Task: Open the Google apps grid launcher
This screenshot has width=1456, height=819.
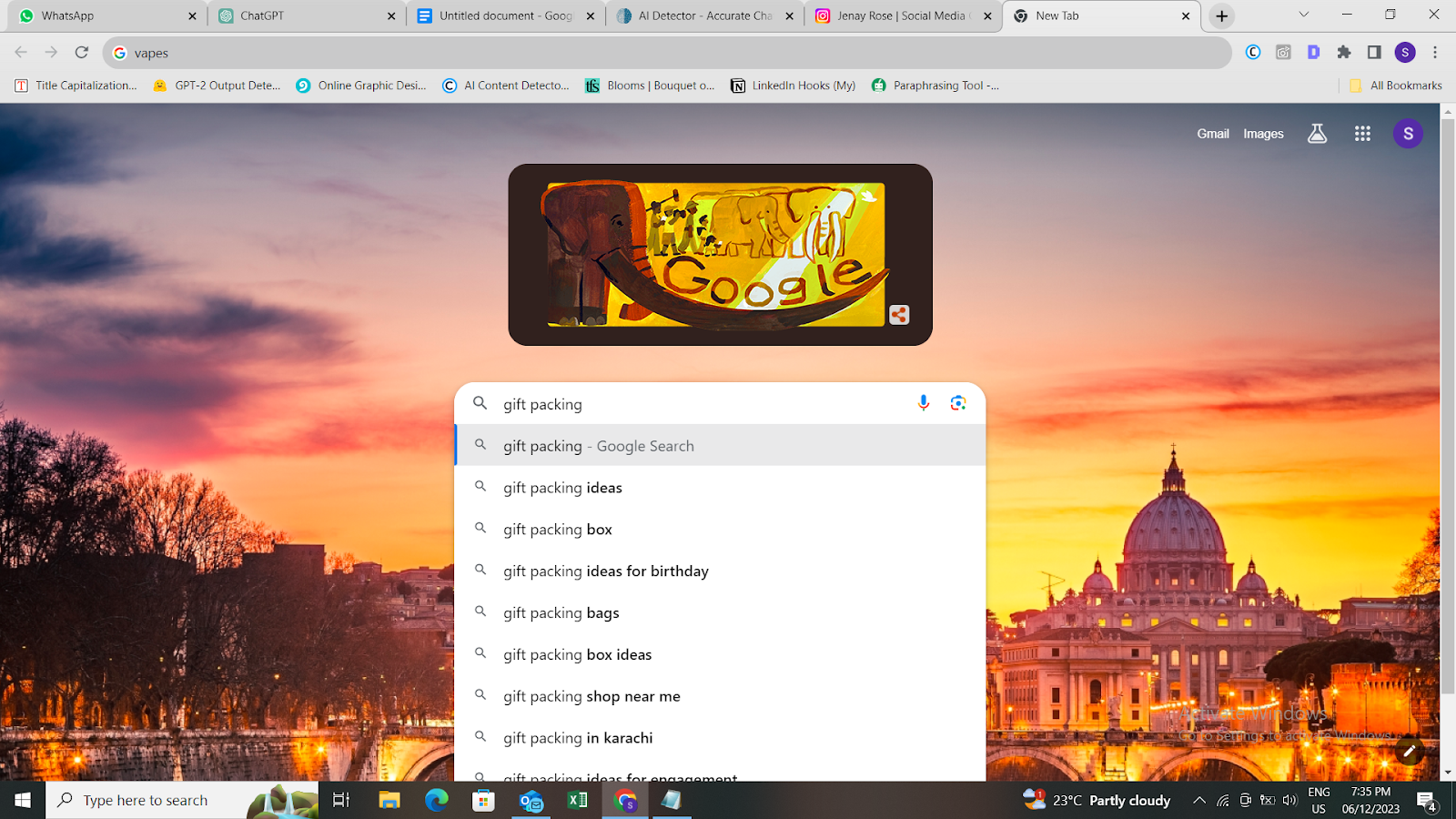Action: click(1361, 133)
